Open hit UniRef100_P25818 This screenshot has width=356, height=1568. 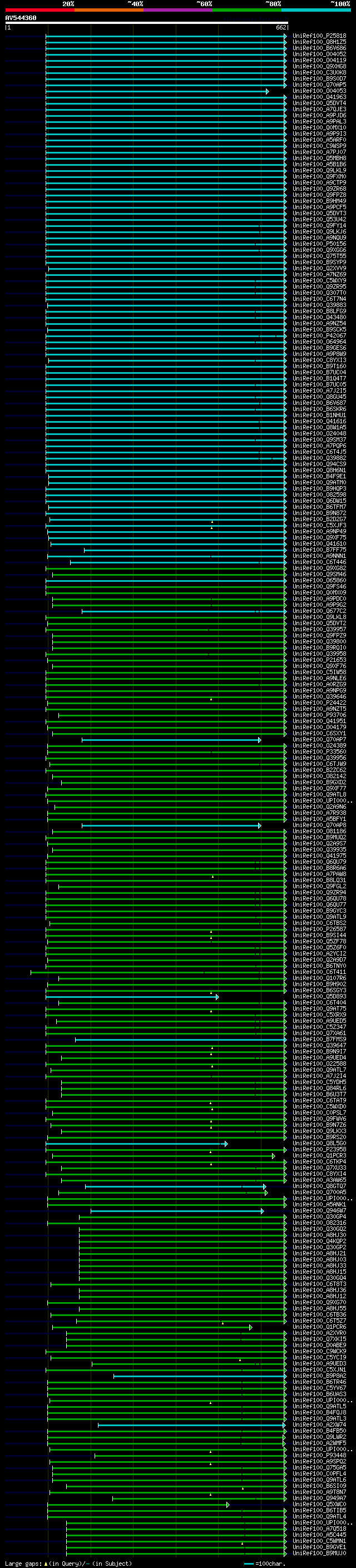tap(319, 36)
